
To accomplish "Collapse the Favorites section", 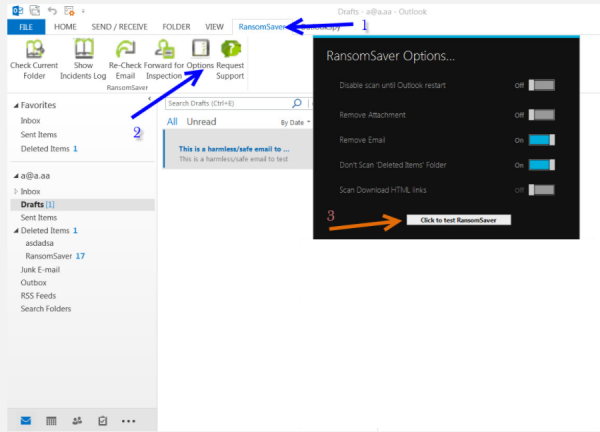I will pyautogui.click(x=16, y=105).
